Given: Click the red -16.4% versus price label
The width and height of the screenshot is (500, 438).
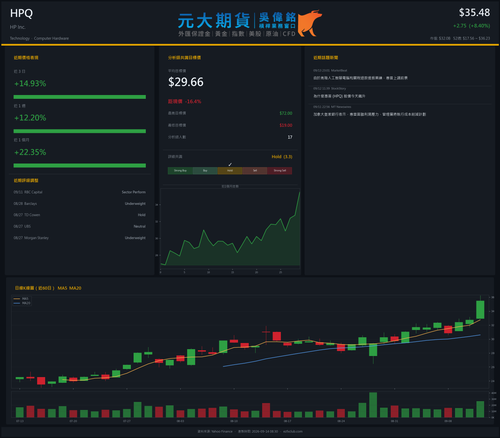Looking at the screenshot, I should [x=185, y=101].
